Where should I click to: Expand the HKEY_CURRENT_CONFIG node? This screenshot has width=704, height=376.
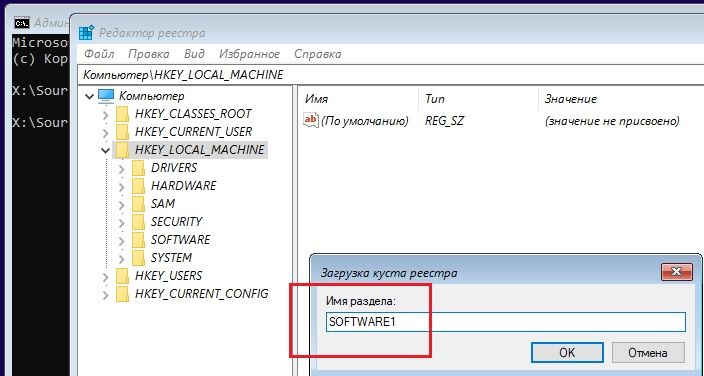[106, 295]
